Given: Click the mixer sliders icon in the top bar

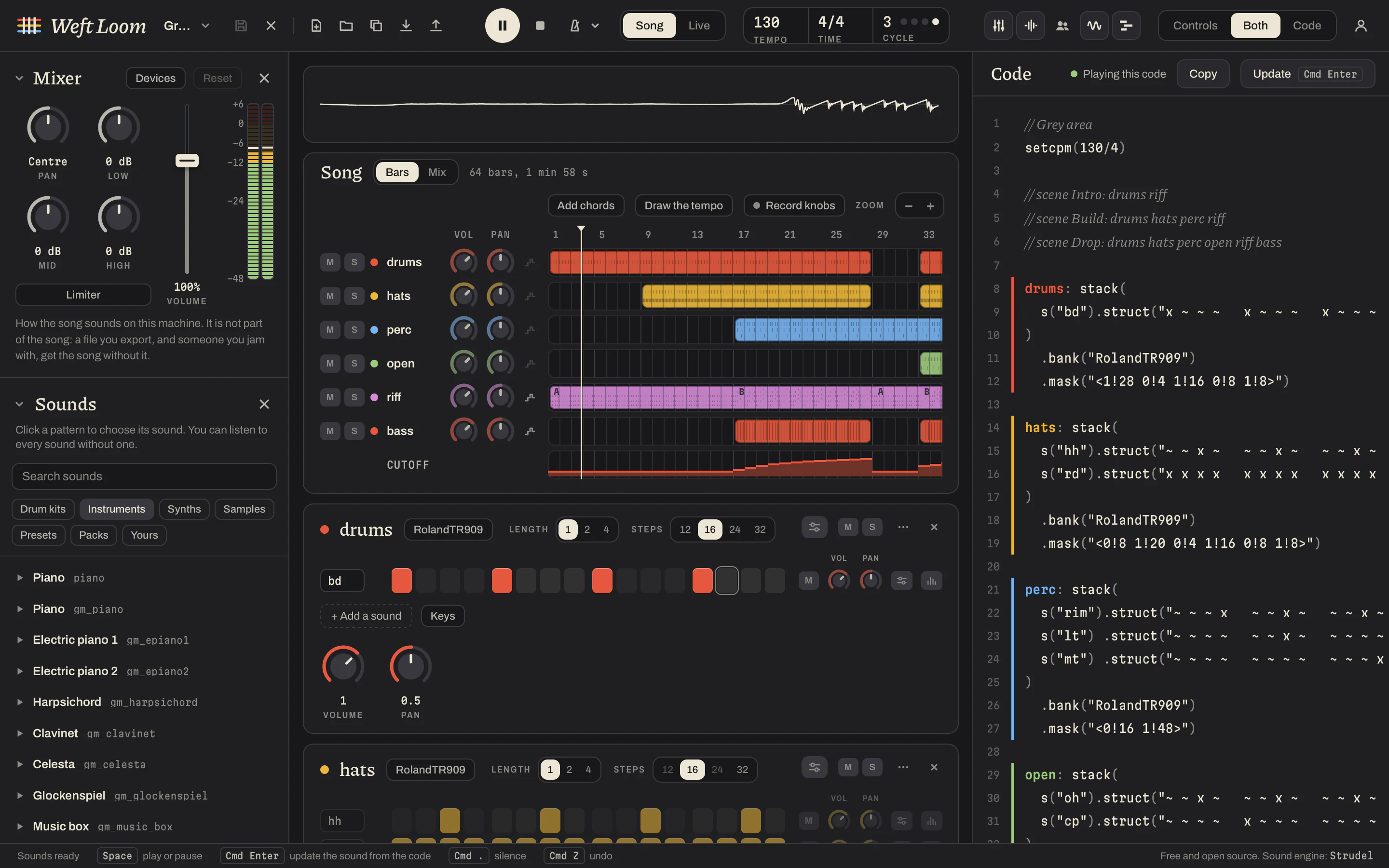Looking at the screenshot, I should [x=999, y=25].
